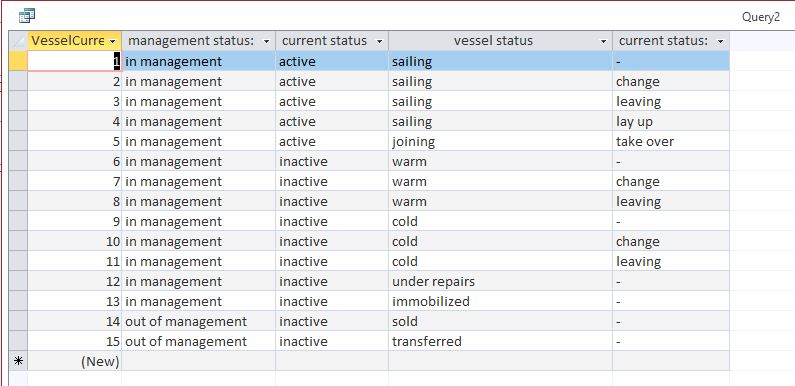Click the ID cell with value 10
Image resolution: width=795 pixels, height=386 pixels.
pyautogui.click(x=75, y=241)
